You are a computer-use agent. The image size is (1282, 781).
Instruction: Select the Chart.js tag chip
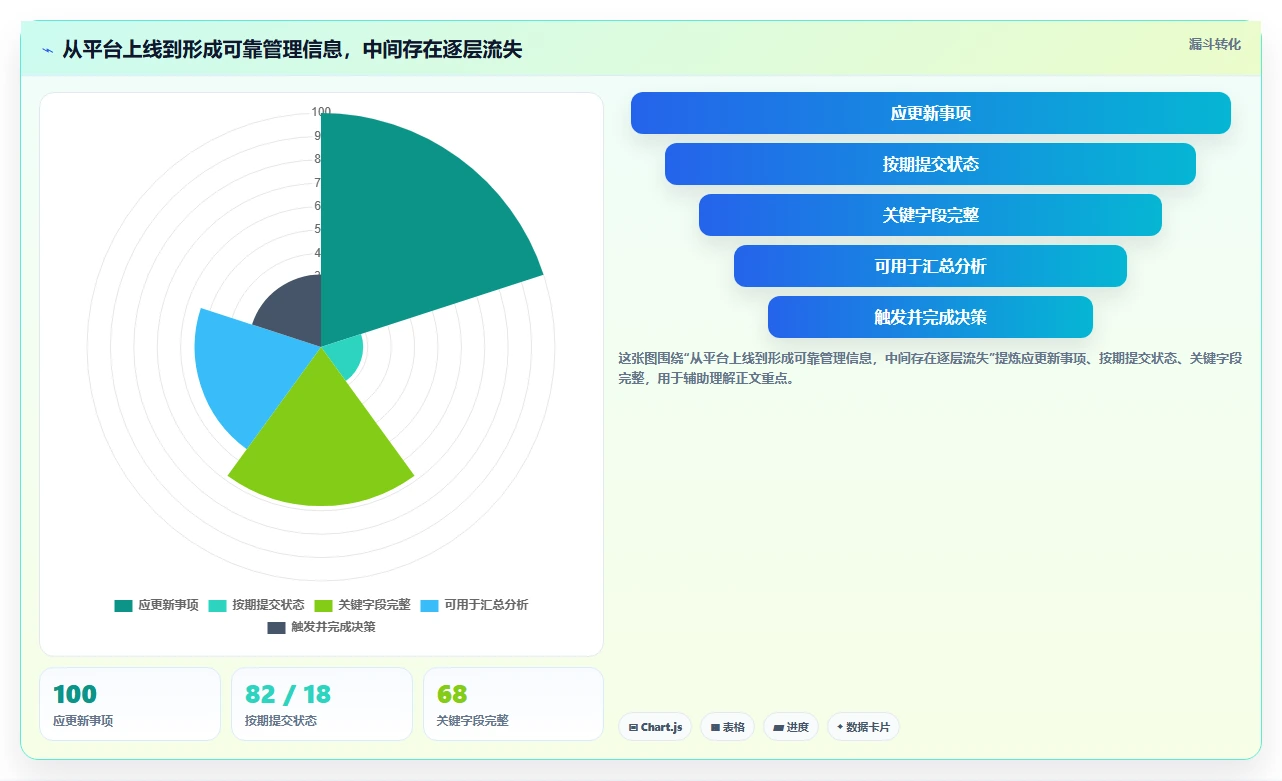[x=655, y=727]
